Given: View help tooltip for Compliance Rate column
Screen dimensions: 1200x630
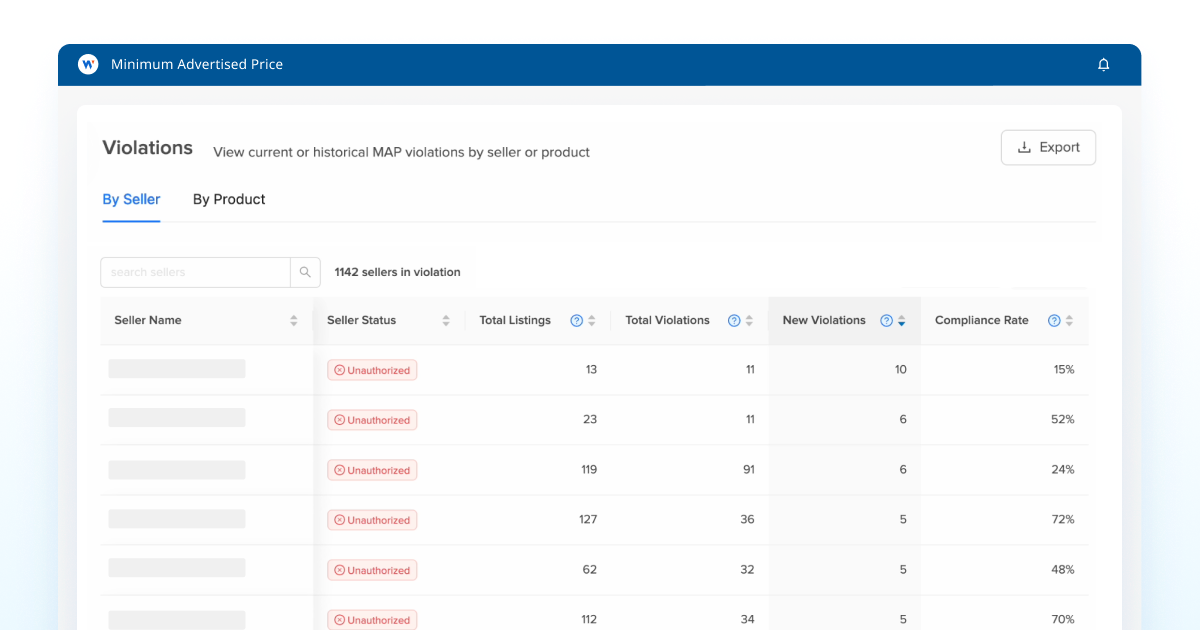Looking at the screenshot, I should (x=1055, y=320).
